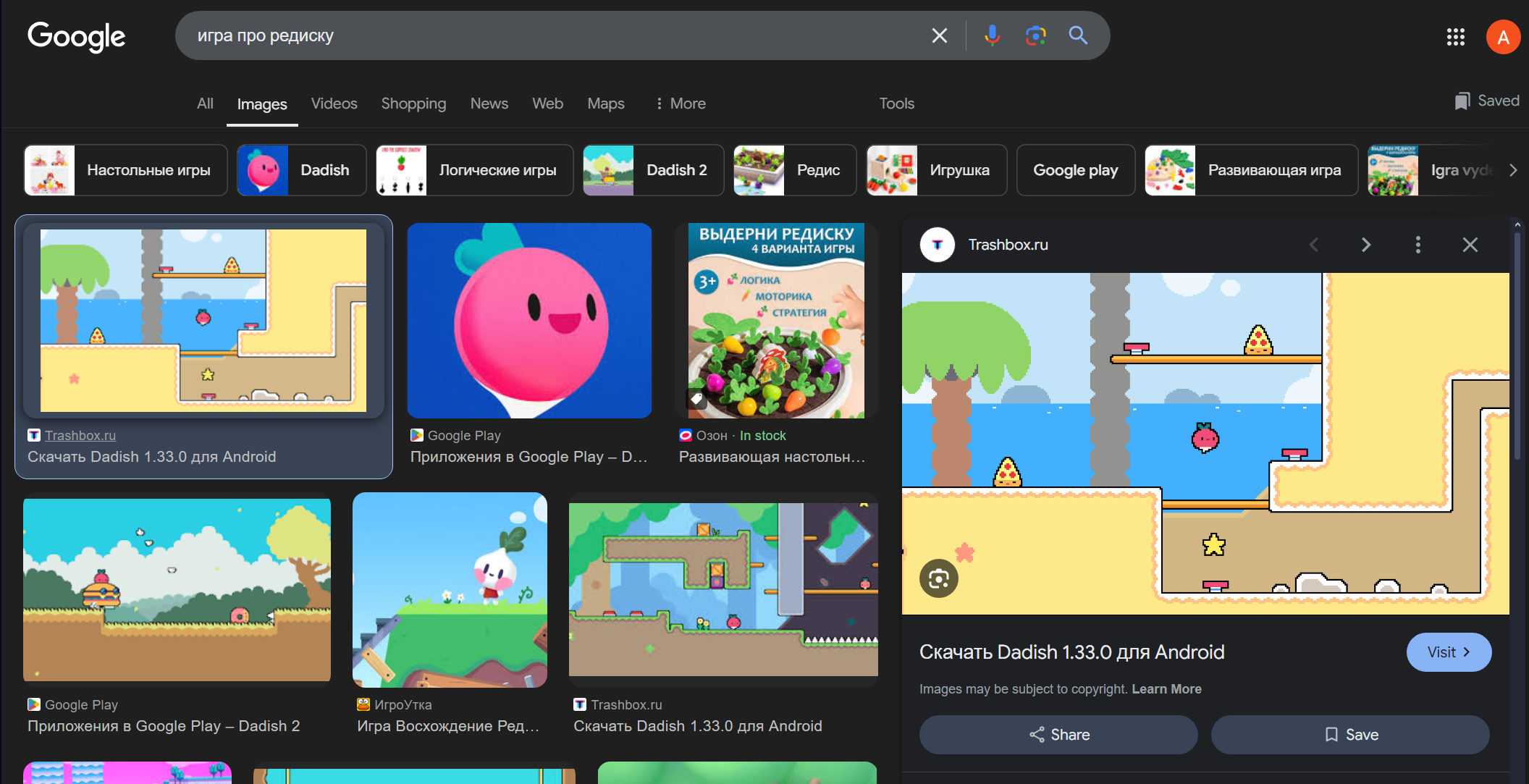Image resolution: width=1529 pixels, height=784 pixels.
Task: Share the previewed image
Action: pyautogui.click(x=1058, y=735)
